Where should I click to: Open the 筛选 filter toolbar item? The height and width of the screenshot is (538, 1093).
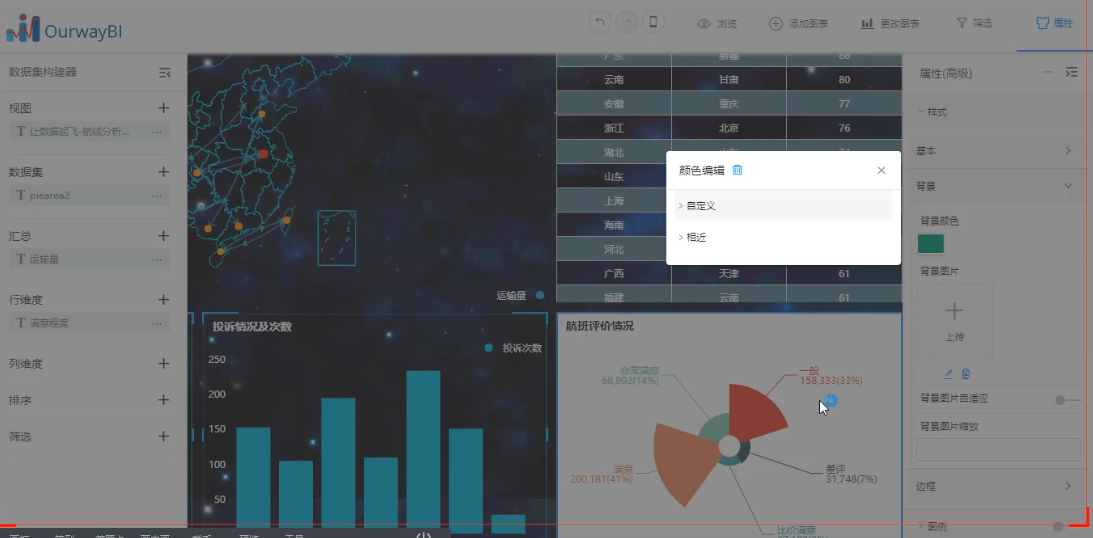click(x=974, y=24)
